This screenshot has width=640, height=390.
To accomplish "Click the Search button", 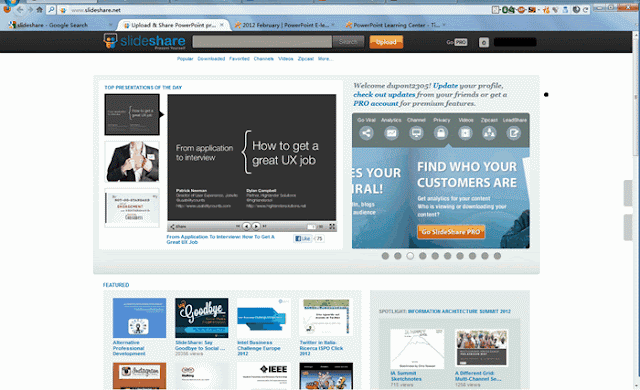I will pyautogui.click(x=348, y=42).
